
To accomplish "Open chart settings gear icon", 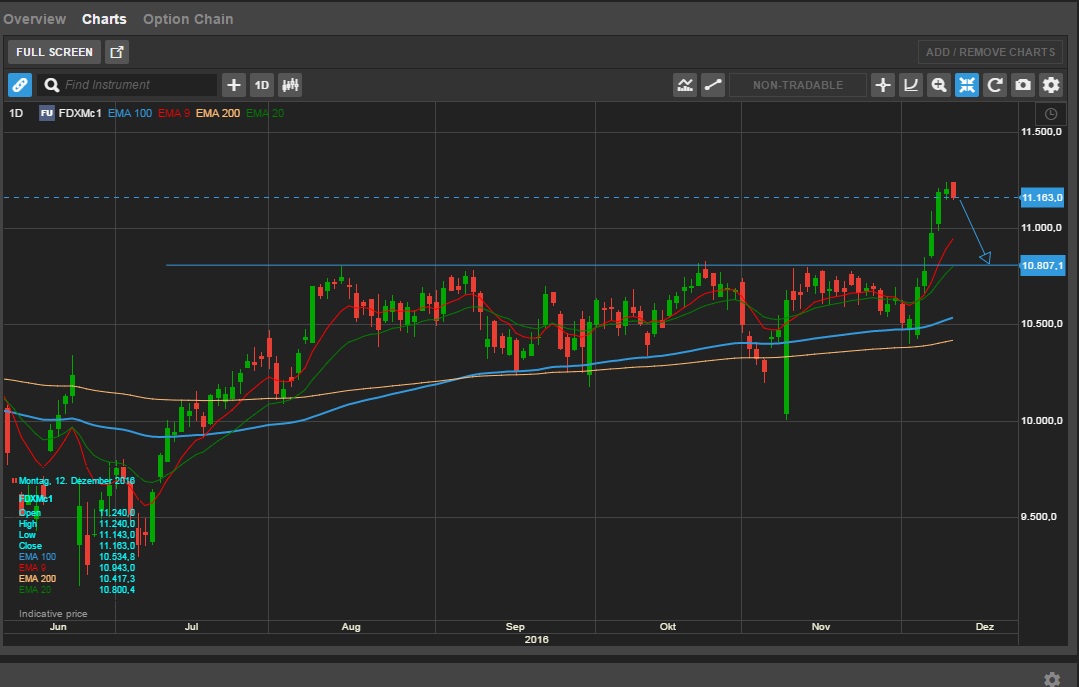I will tap(1050, 85).
